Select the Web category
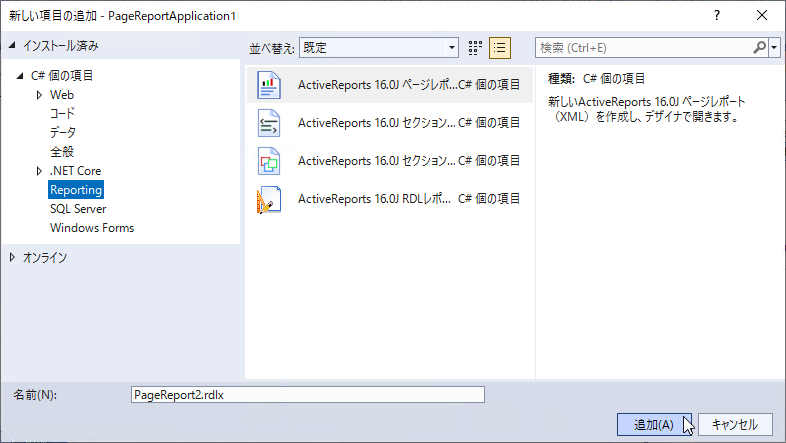The width and height of the screenshot is (786, 443). (62, 95)
